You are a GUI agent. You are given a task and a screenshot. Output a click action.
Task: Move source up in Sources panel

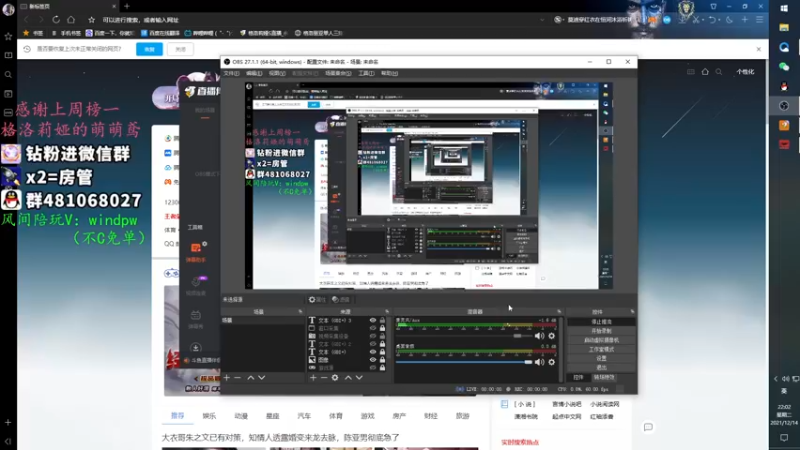coord(348,378)
